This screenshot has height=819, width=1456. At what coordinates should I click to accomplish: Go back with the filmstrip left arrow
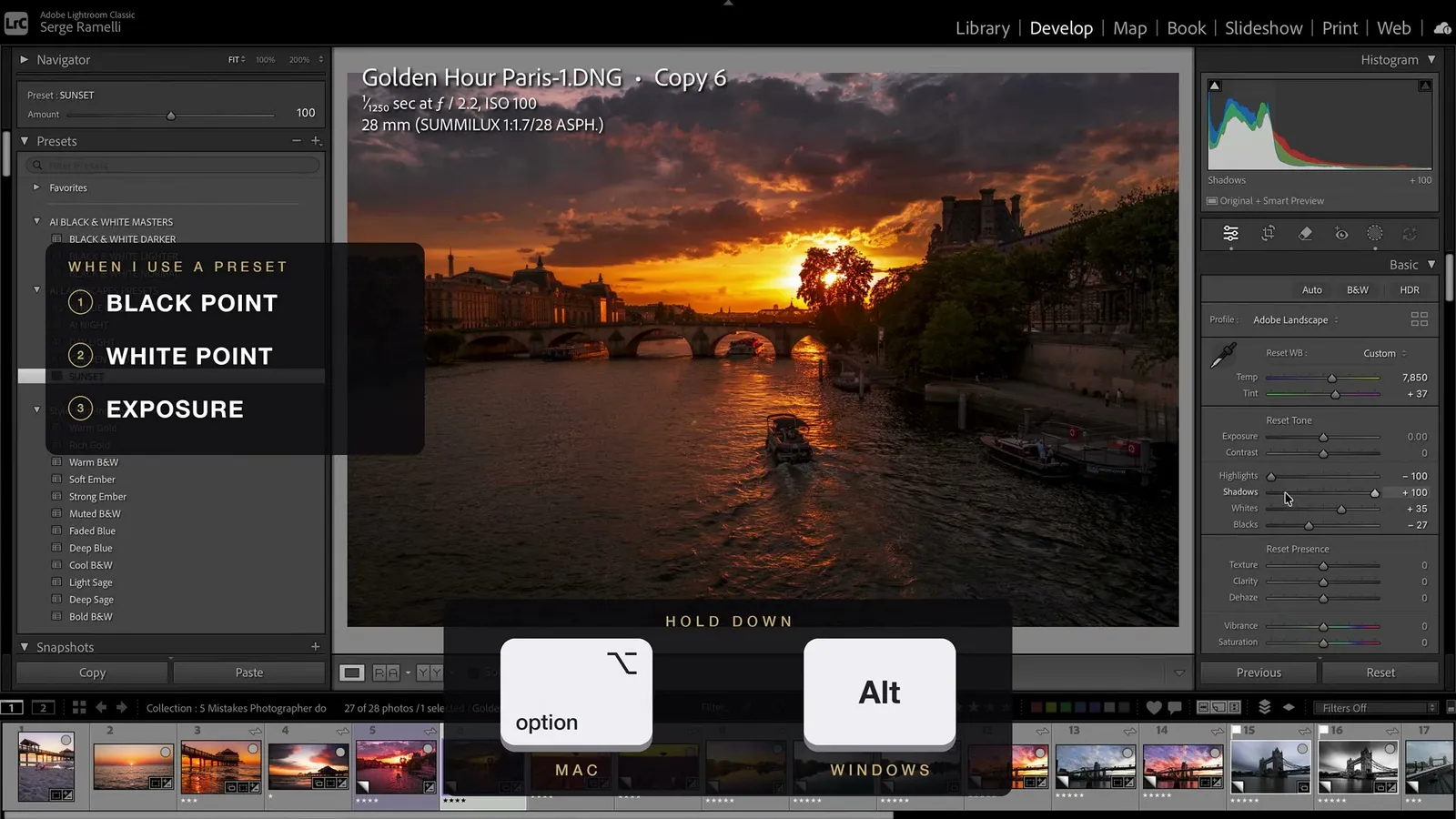101,707
